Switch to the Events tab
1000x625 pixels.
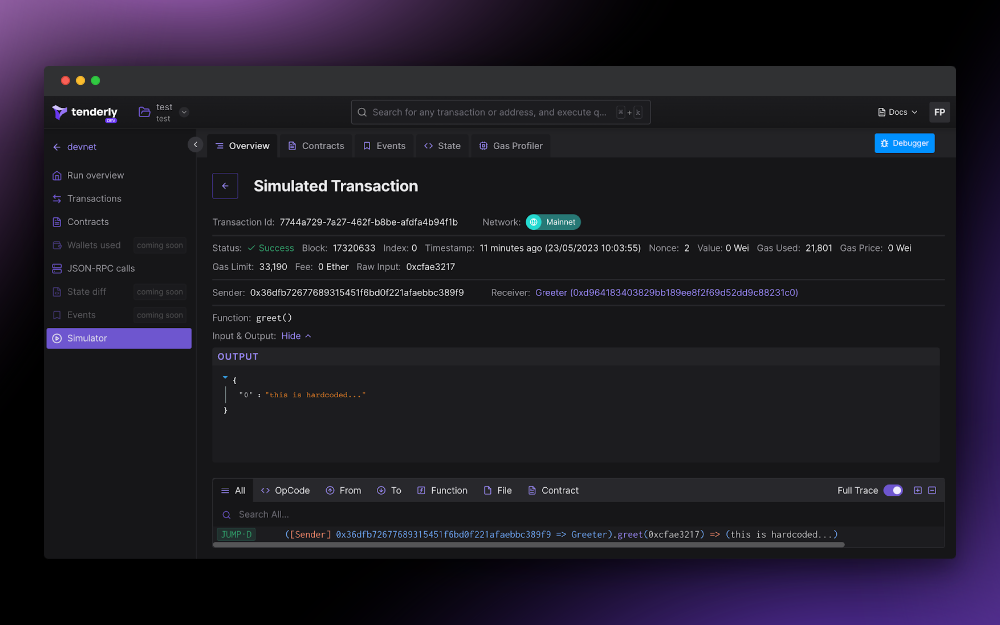(385, 146)
